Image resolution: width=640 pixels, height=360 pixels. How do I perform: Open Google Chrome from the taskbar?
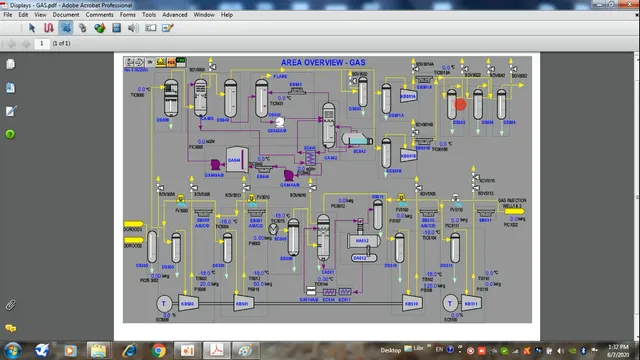click(x=159, y=350)
